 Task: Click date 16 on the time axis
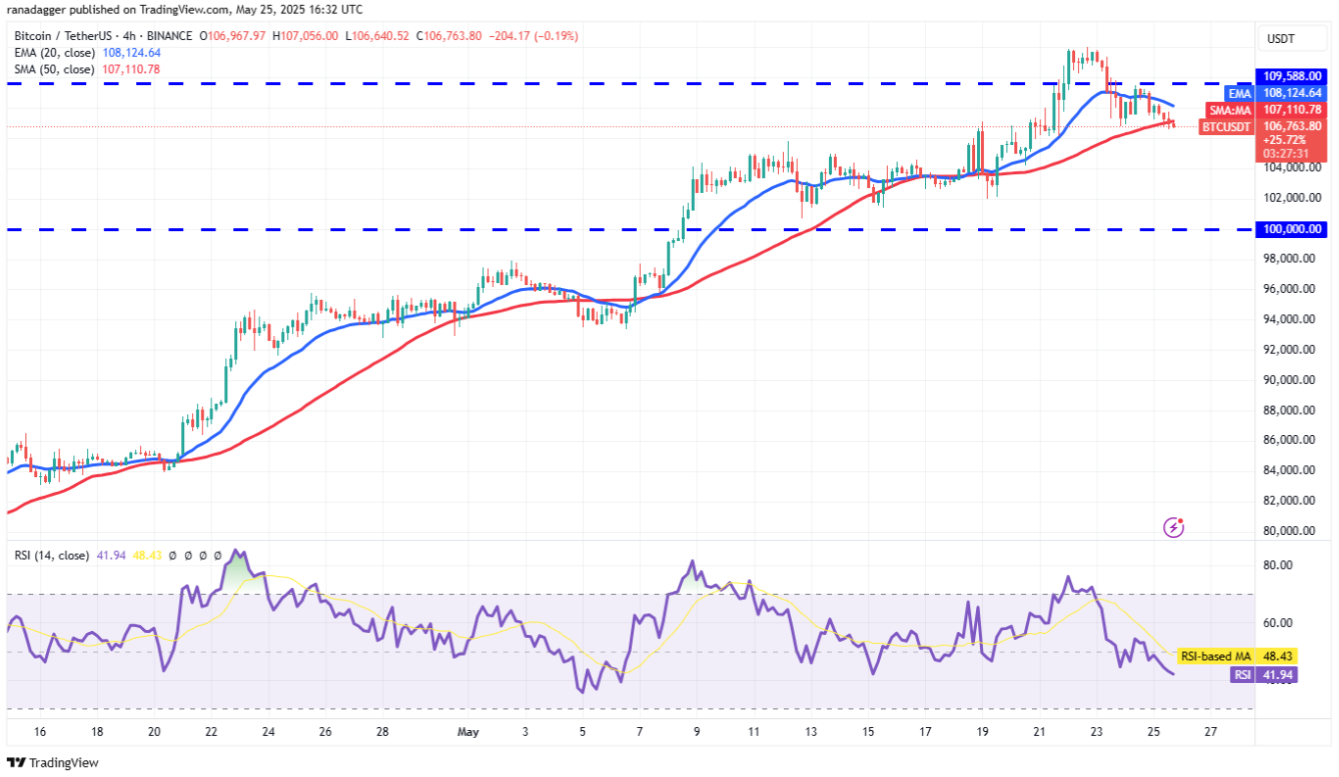coord(39,732)
